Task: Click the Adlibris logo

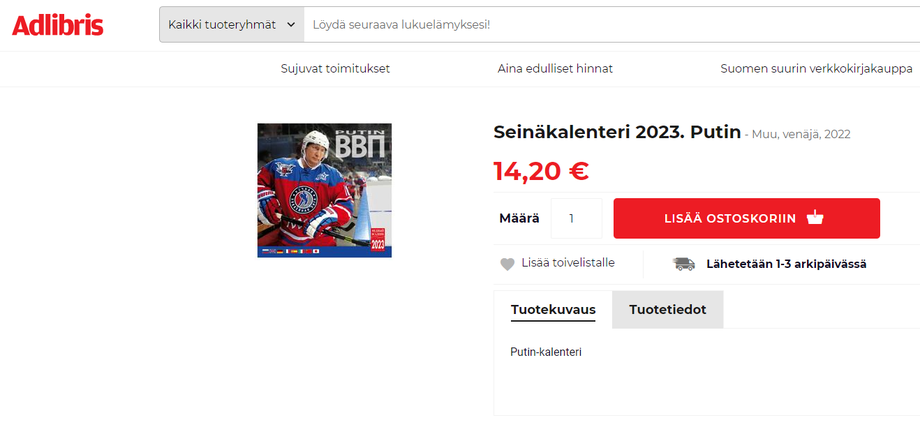Action: coord(58,25)
